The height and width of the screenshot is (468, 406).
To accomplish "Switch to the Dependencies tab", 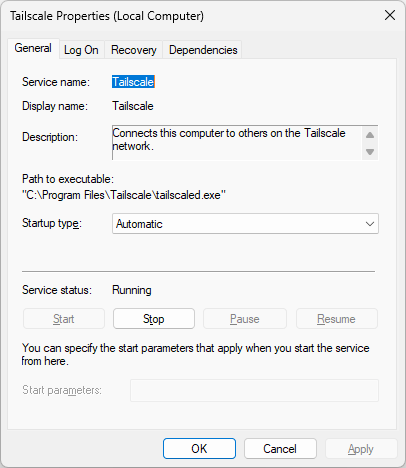I will coord(203,50).
